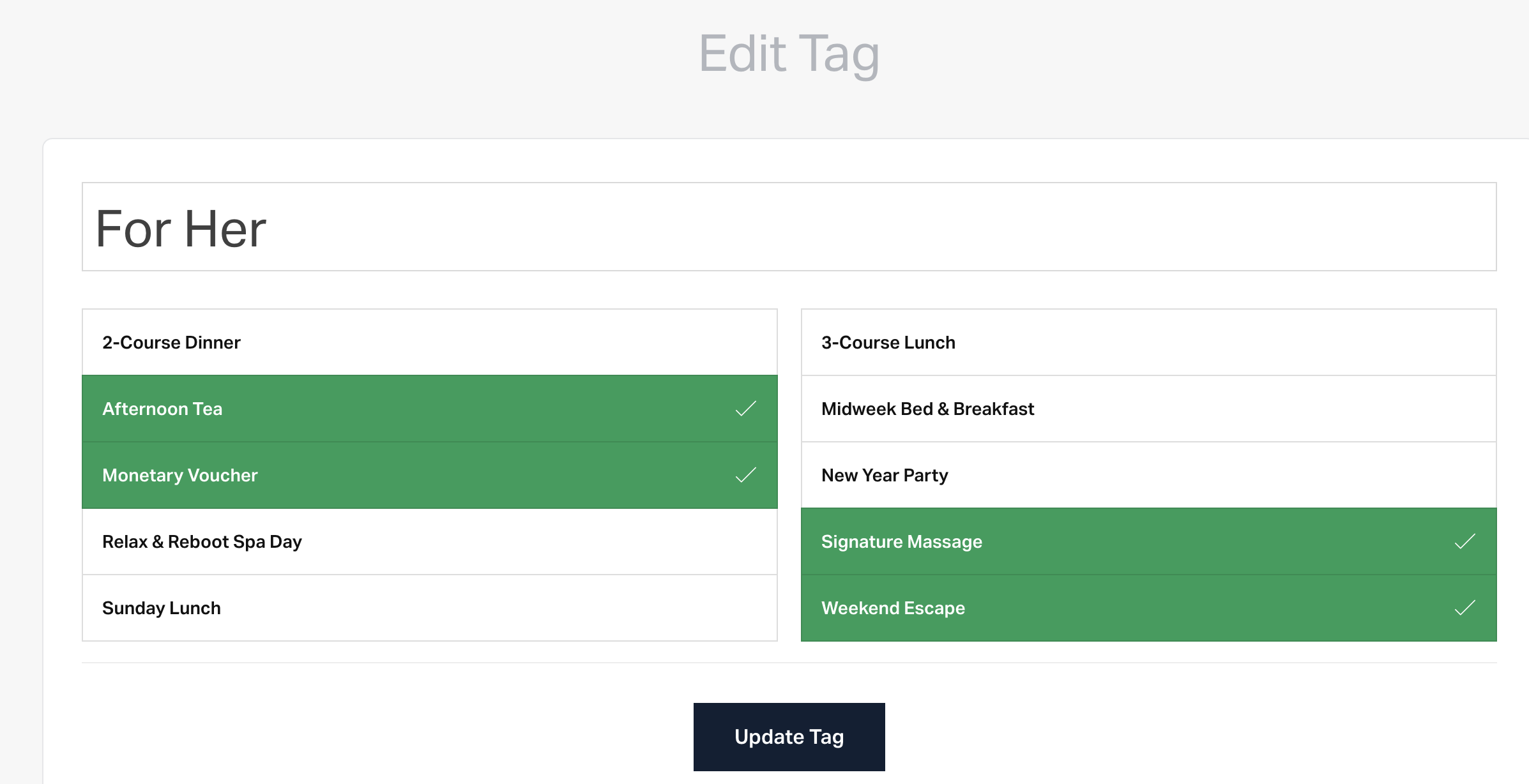Click the checkmark on Afternoon Tea
The width and height of the screenshot is (1529, 784).
[745, 409]
